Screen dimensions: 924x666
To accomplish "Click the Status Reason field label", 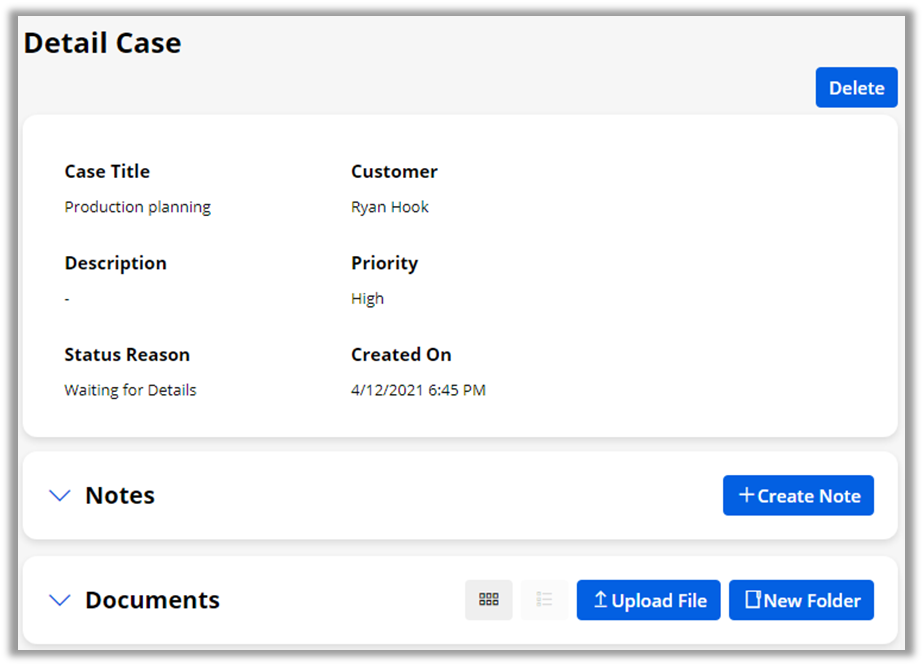I will click(127, 355).
